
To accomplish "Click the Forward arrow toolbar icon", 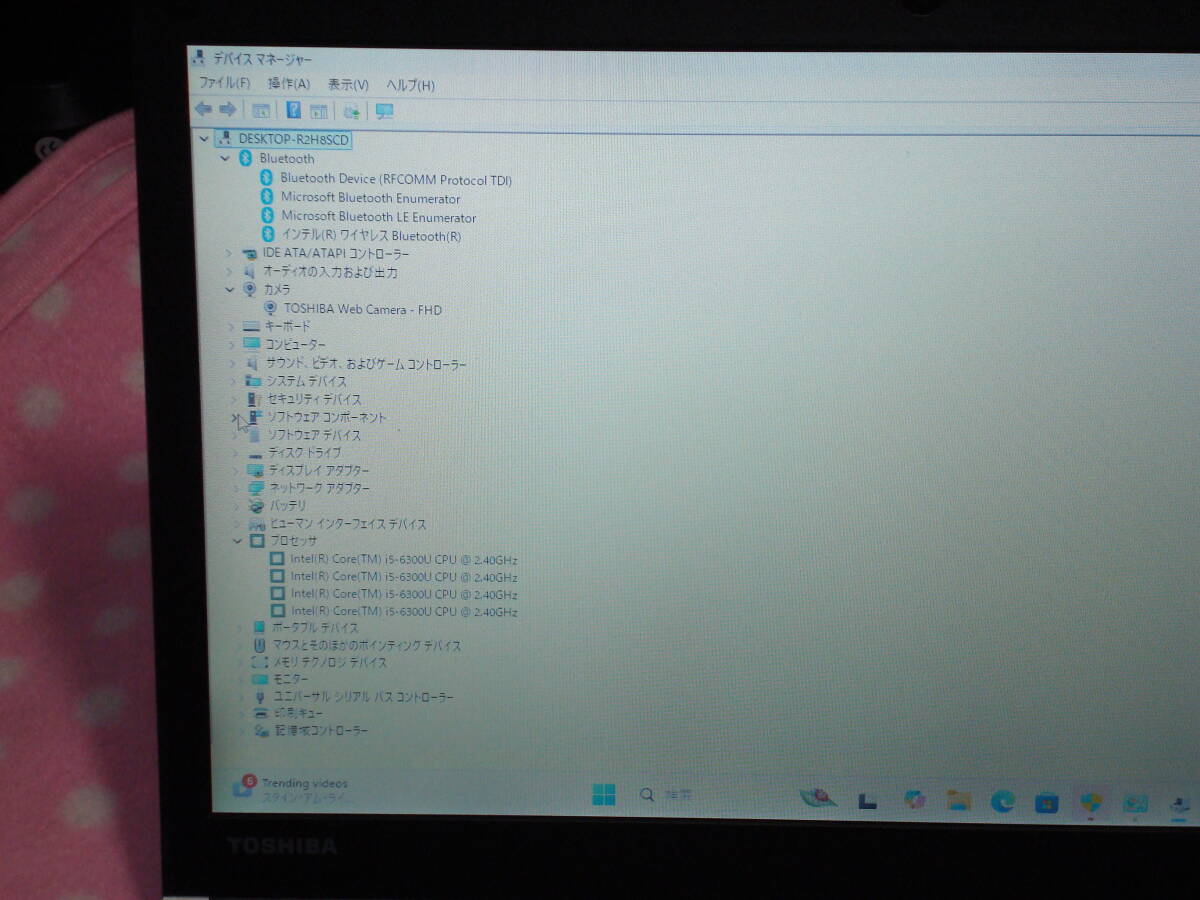I will point(227,109).
